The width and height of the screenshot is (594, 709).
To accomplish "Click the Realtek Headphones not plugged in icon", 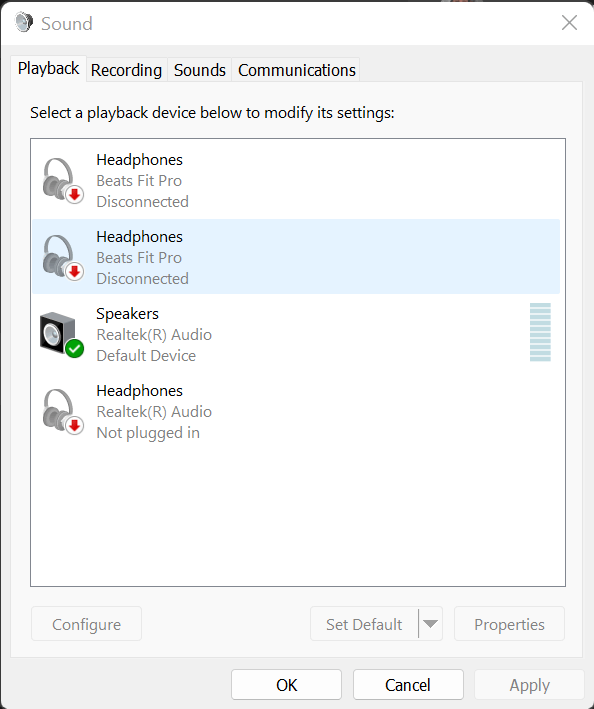I will (x=62, y=411).
